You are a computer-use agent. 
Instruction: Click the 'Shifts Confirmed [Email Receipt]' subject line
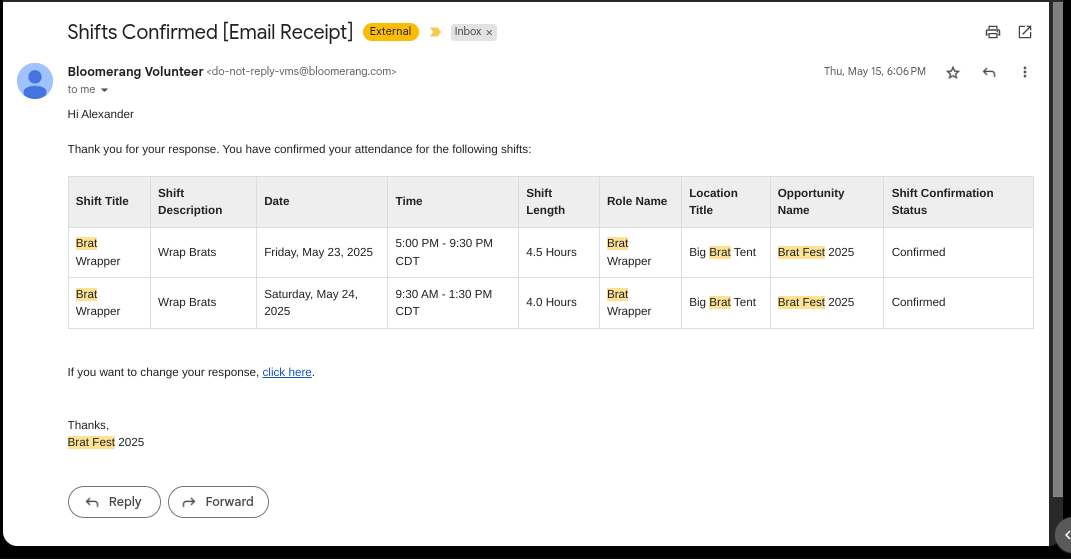210,32
